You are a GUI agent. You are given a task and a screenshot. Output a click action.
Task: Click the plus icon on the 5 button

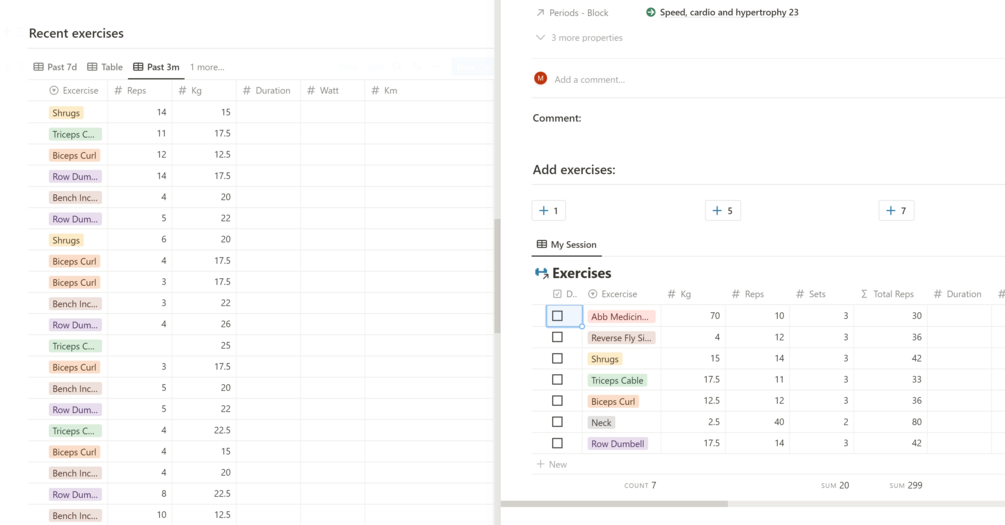click(x=716, y=211)
